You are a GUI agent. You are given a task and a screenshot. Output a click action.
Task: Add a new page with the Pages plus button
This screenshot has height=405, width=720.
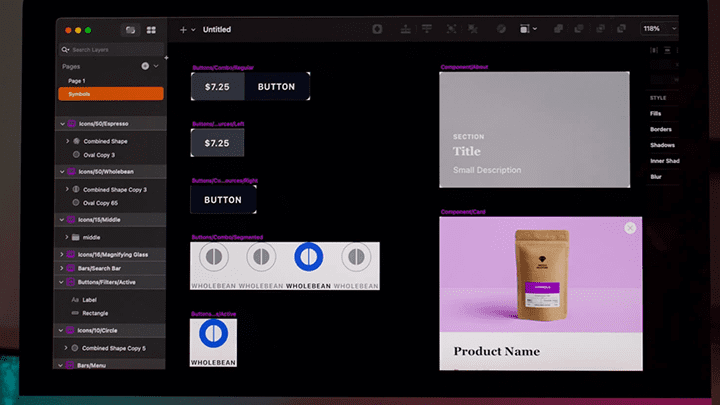click(x=145, y=66)
